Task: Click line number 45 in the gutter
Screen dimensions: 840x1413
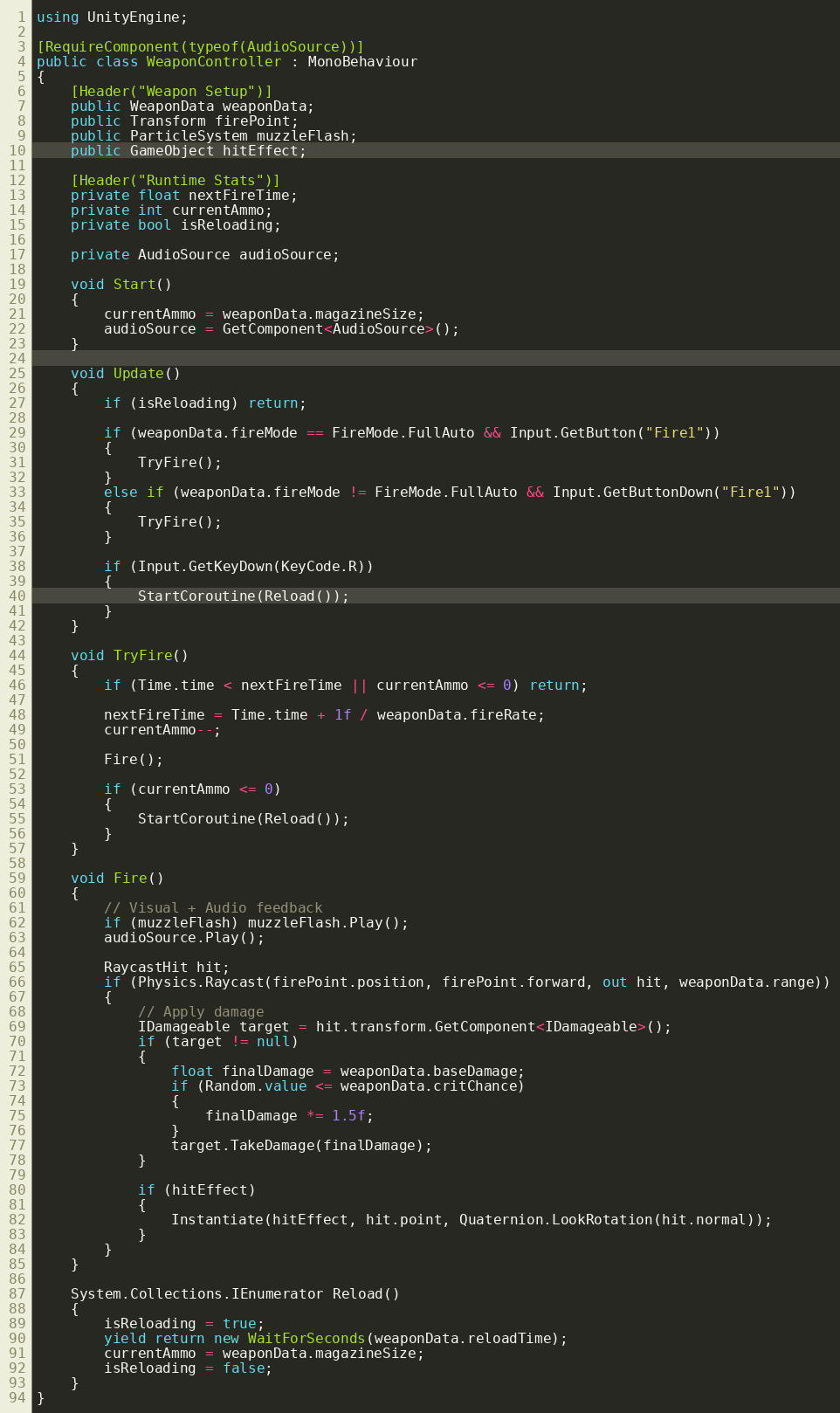Action: click(x=17, y=671)
